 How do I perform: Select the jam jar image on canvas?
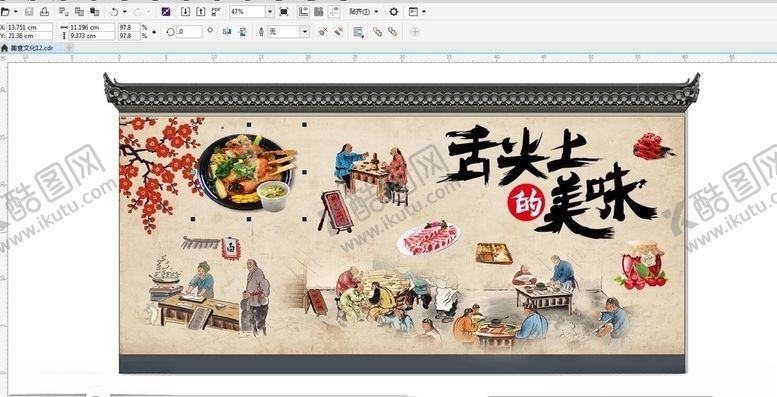click(642, 265)
